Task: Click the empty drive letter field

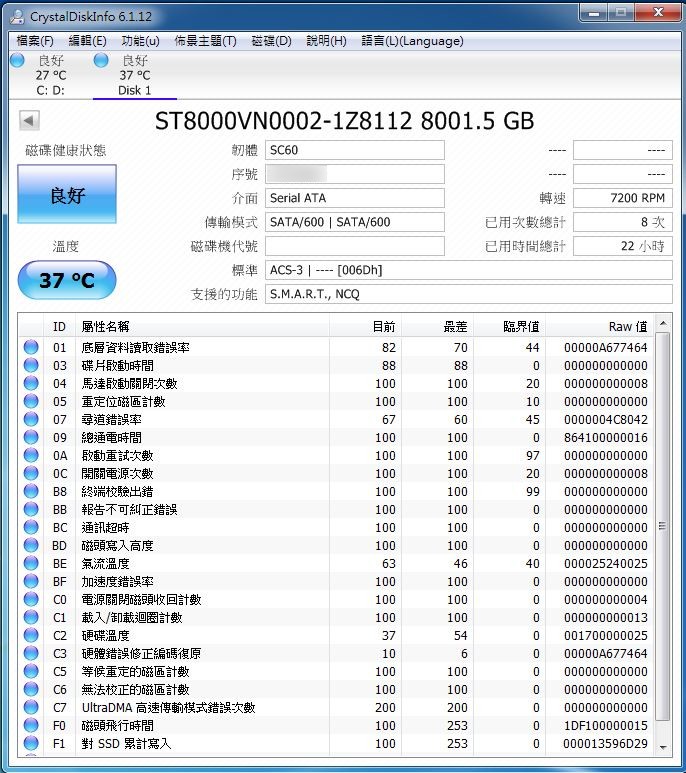Action: 355,246
